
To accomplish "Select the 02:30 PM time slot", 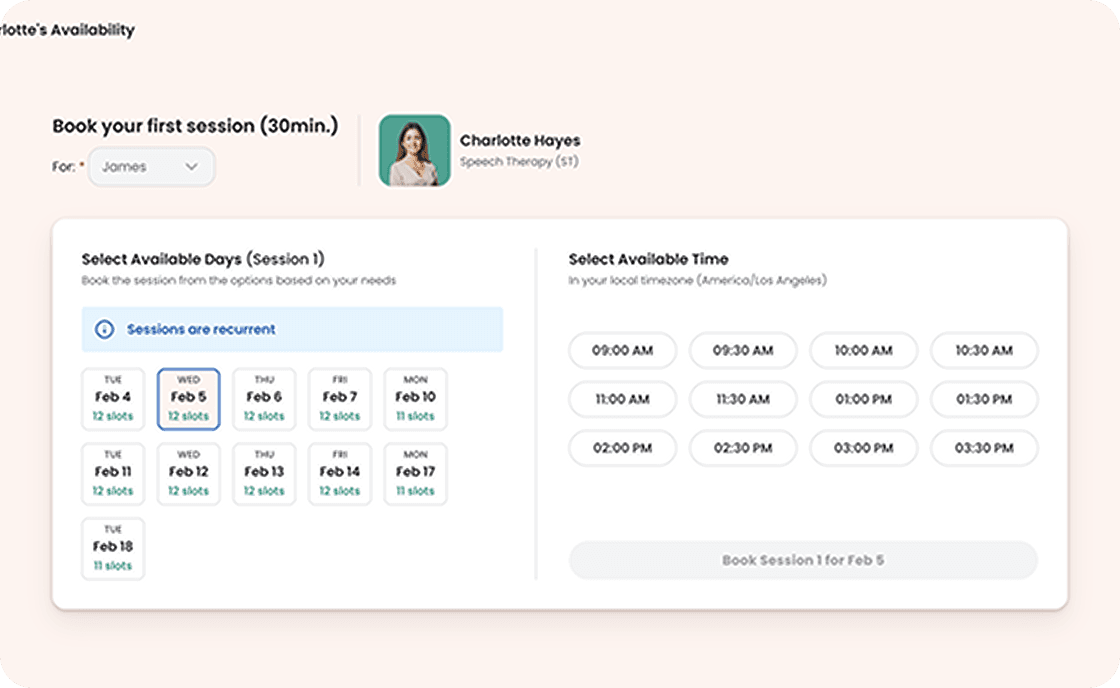I will point(743,448).
